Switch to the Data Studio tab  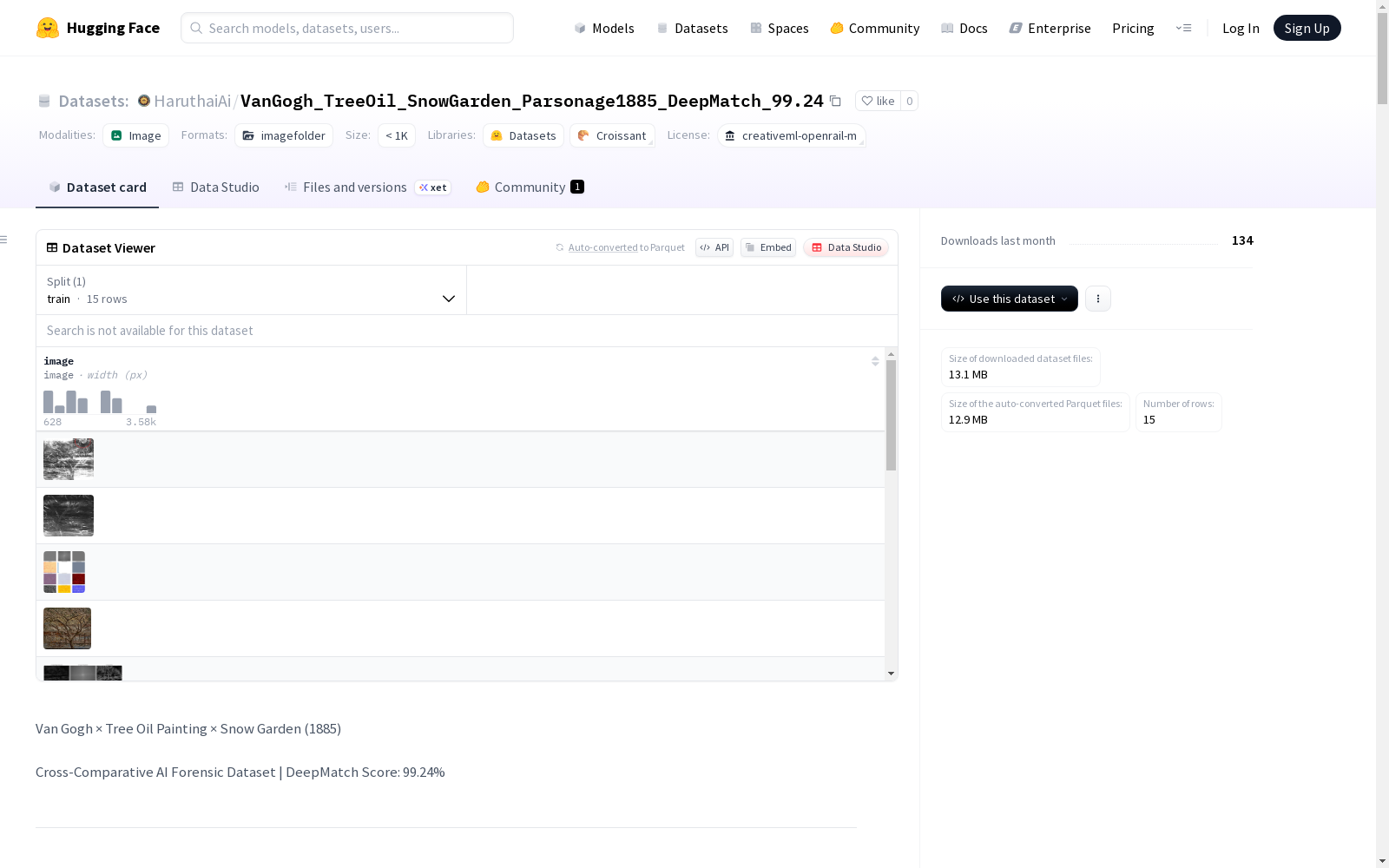tap(215, 187)
